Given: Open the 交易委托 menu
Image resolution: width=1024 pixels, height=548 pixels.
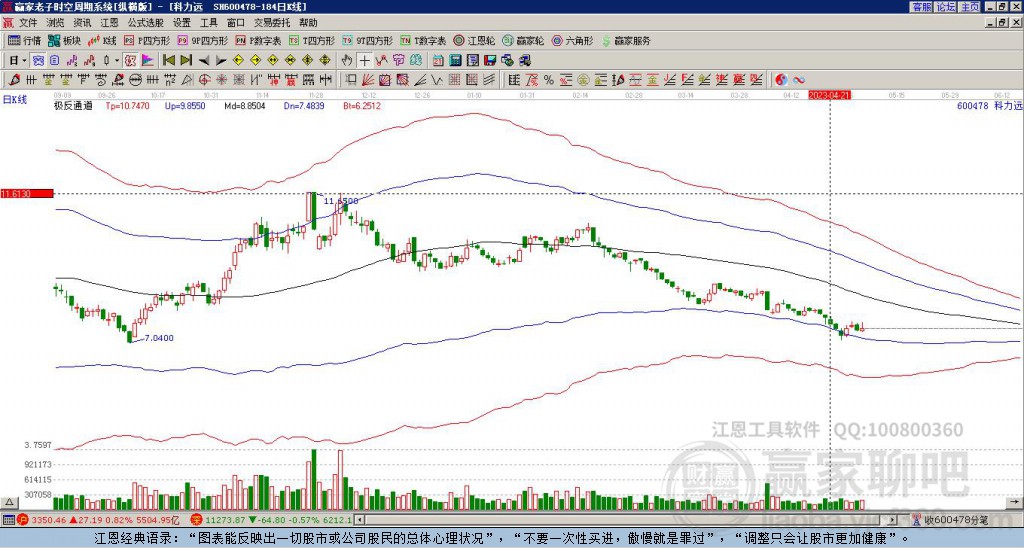Looking at the screenshot, I should click(272, 23).
